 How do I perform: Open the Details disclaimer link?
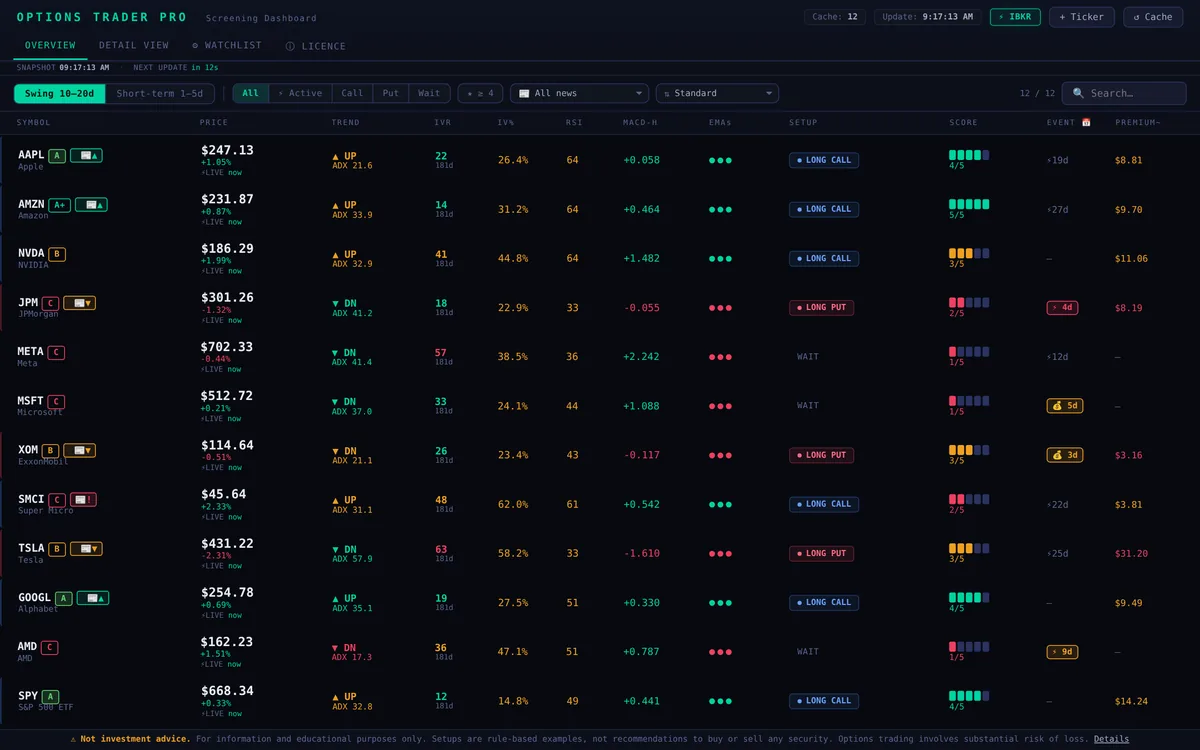tap(1111, 739)
